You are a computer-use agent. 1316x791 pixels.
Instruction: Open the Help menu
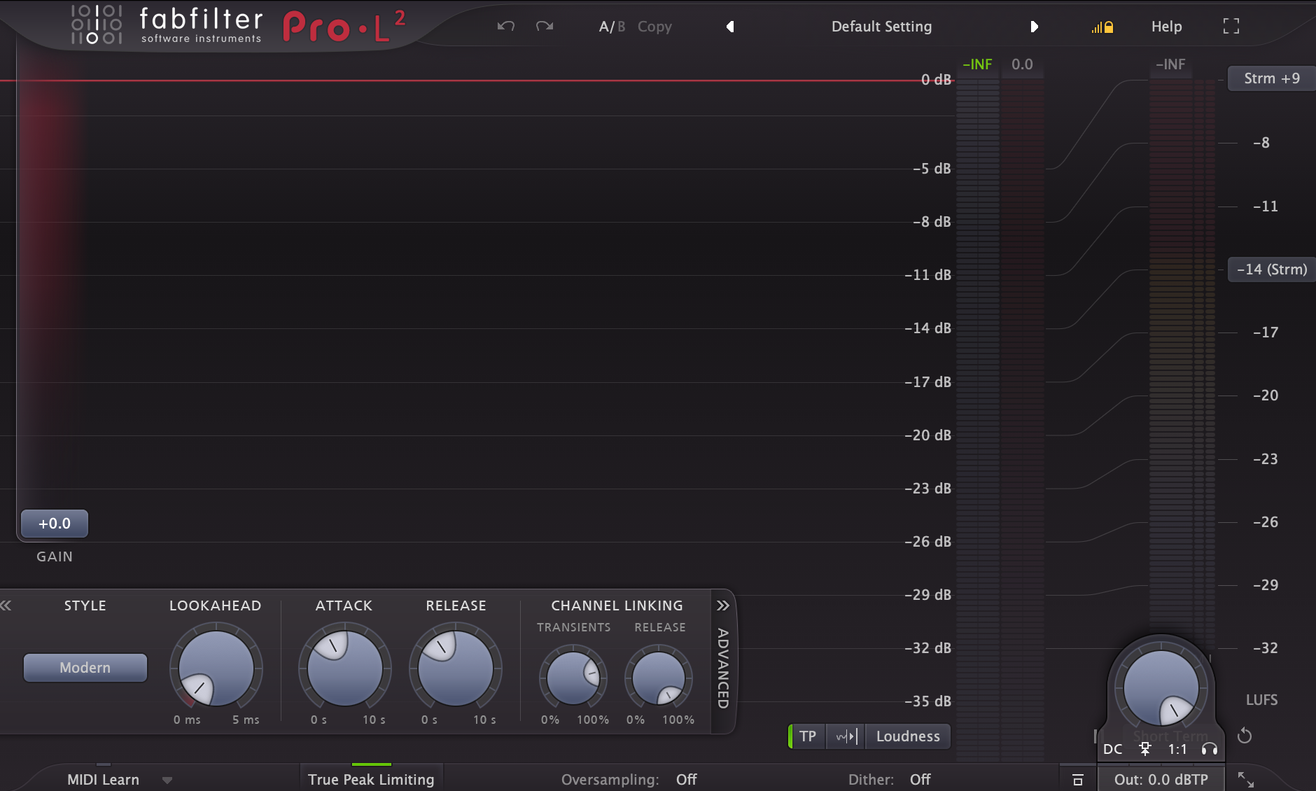click(x=1166, y=27)
